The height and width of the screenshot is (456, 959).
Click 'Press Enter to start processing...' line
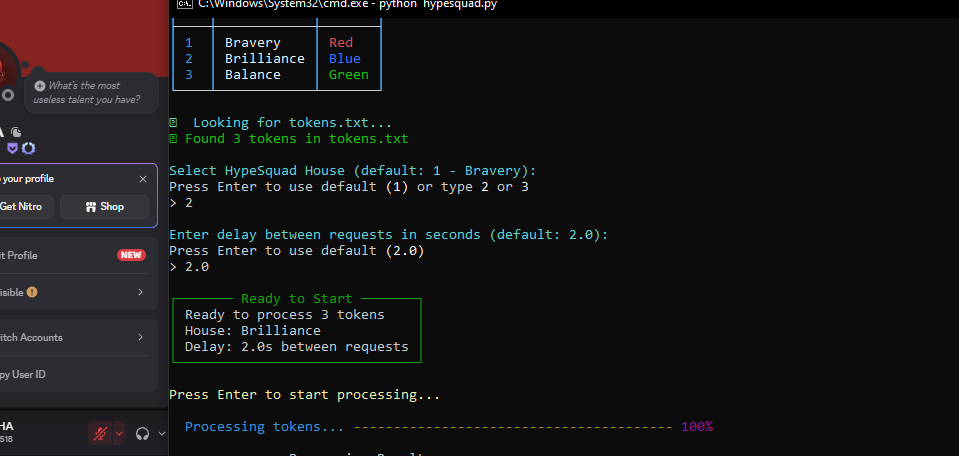coord(305,395)
